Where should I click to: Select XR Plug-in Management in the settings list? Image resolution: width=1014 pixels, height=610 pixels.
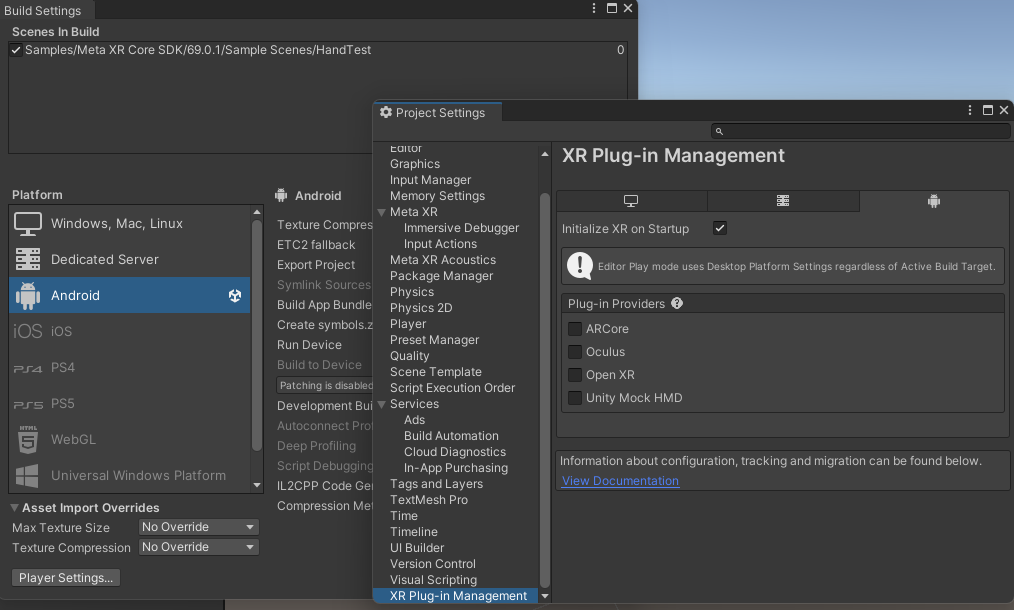coord(457,595)
